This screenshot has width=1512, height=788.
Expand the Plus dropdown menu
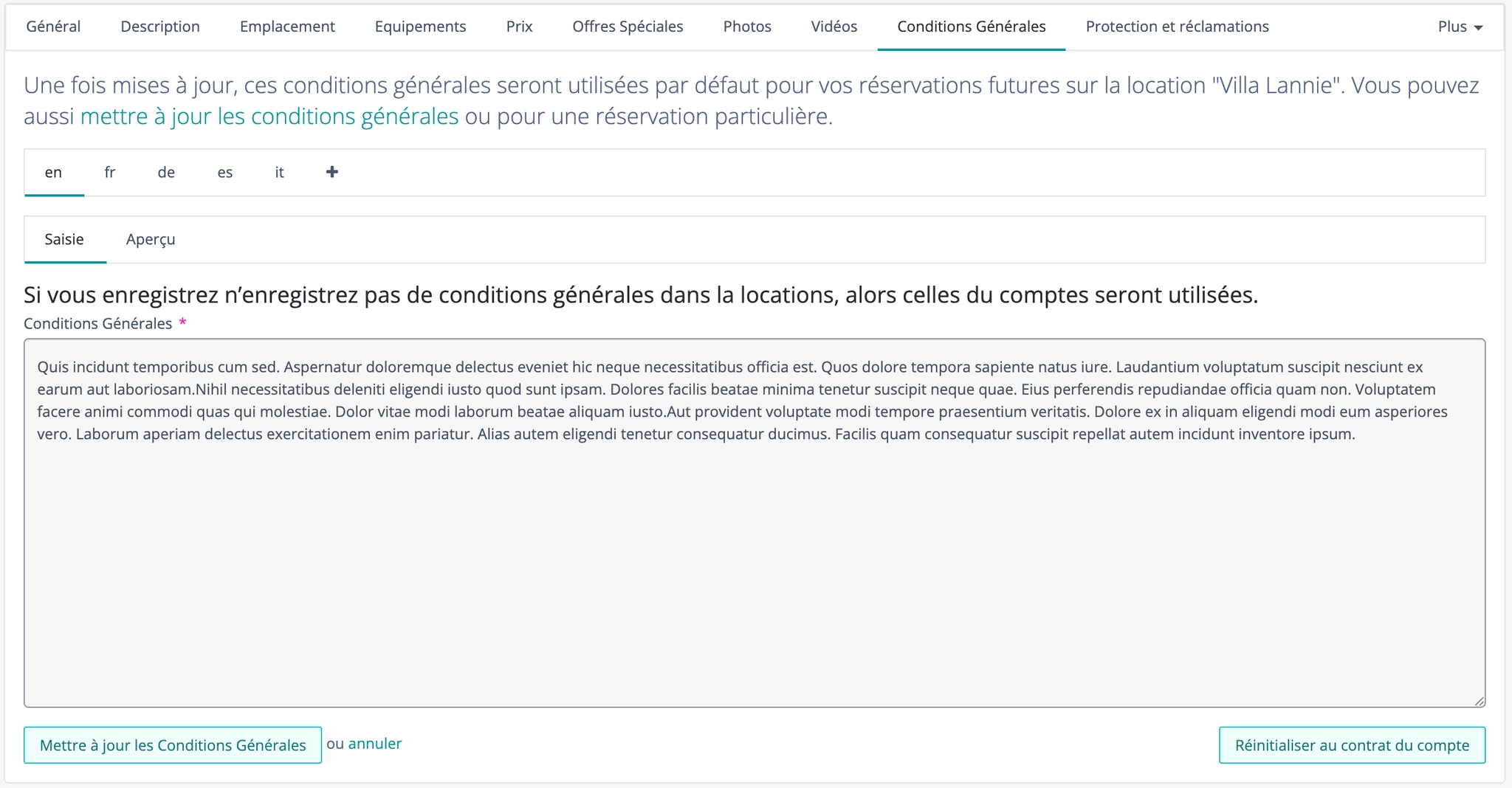coord(1460,27)
